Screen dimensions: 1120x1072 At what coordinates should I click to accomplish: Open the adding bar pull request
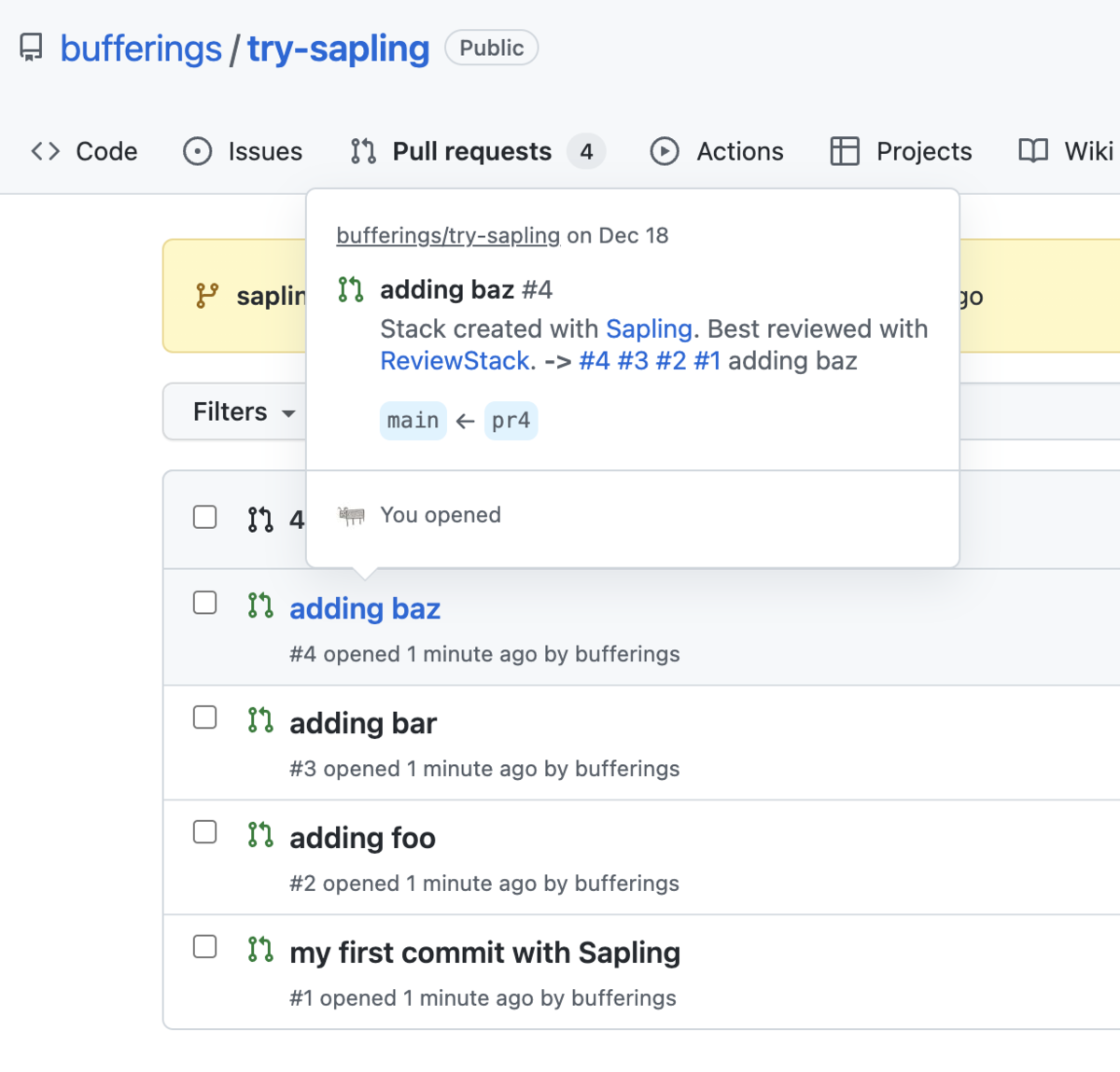coord(363,724)
